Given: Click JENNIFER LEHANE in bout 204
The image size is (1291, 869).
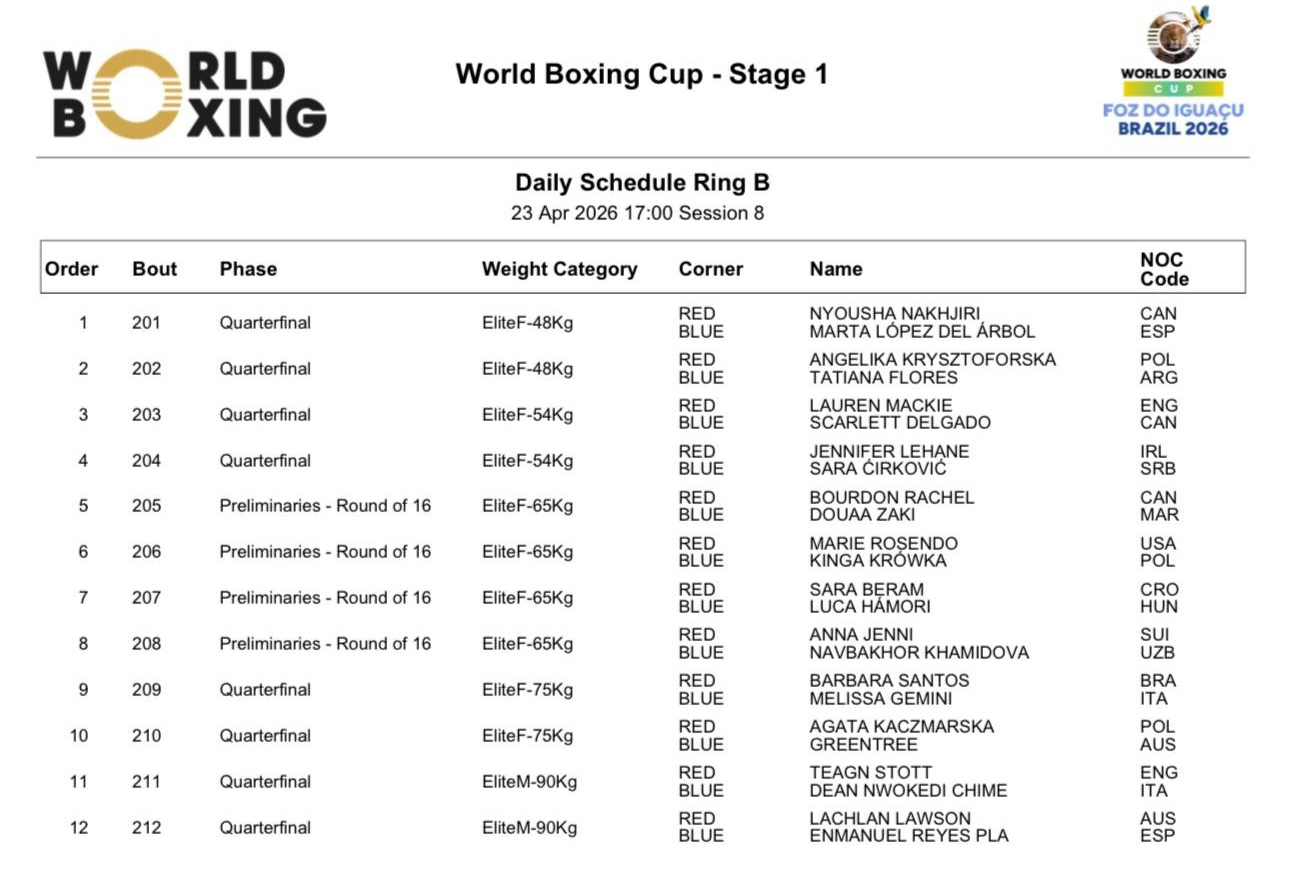Looking at the screenshot, I should coord(889,452).
